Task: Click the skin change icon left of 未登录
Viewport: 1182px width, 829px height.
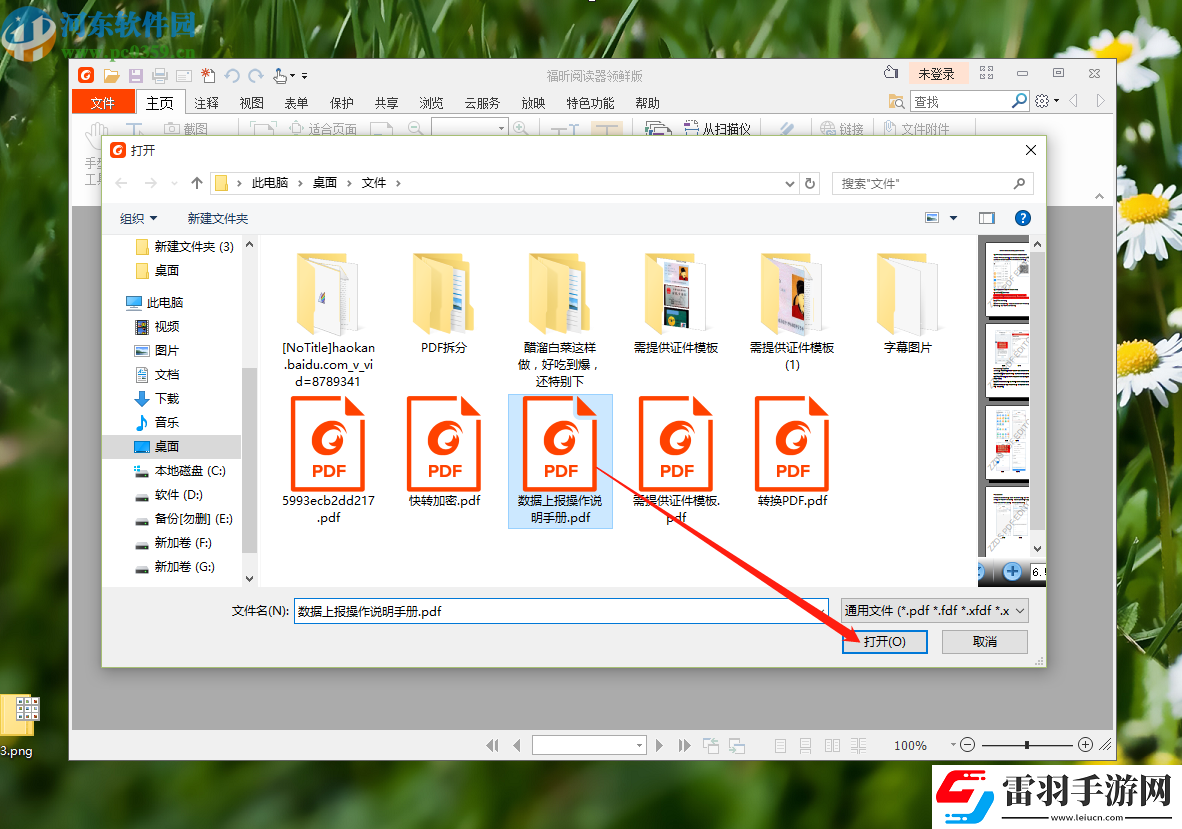Action: coord(891,72)
